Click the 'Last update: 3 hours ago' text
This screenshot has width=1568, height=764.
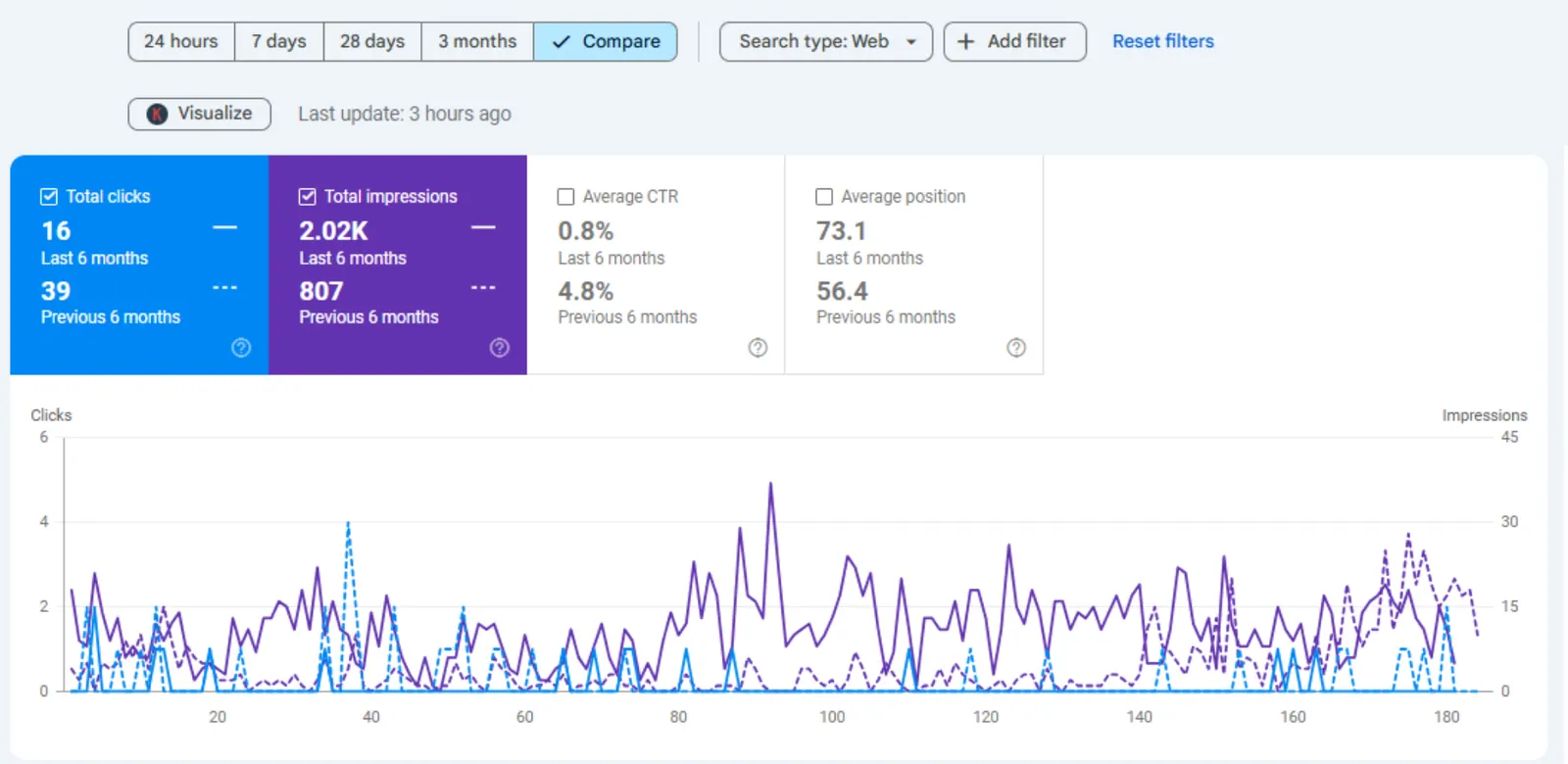point(405,114)
